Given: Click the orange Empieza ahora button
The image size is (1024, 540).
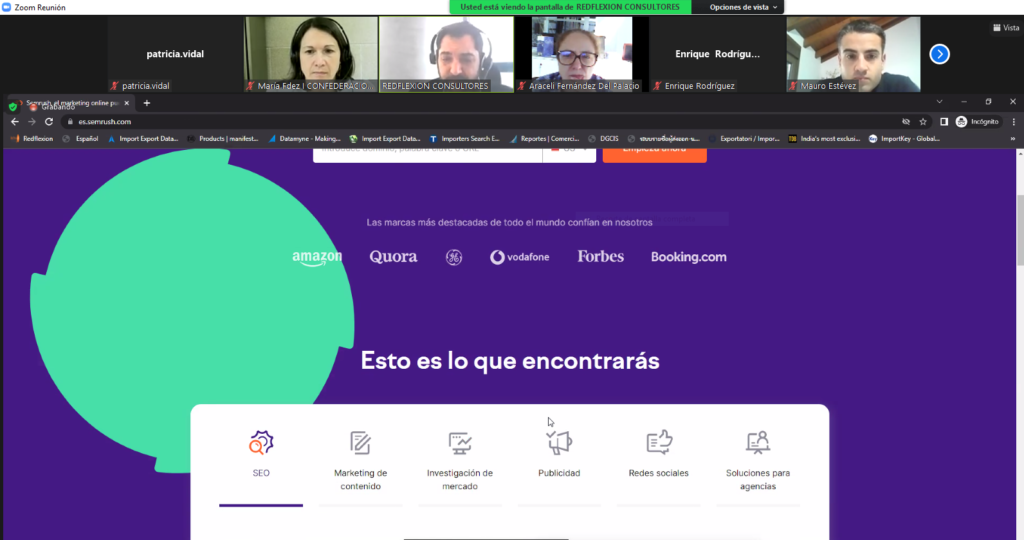Looking at the screenshot, I should (x=654, y=154).
